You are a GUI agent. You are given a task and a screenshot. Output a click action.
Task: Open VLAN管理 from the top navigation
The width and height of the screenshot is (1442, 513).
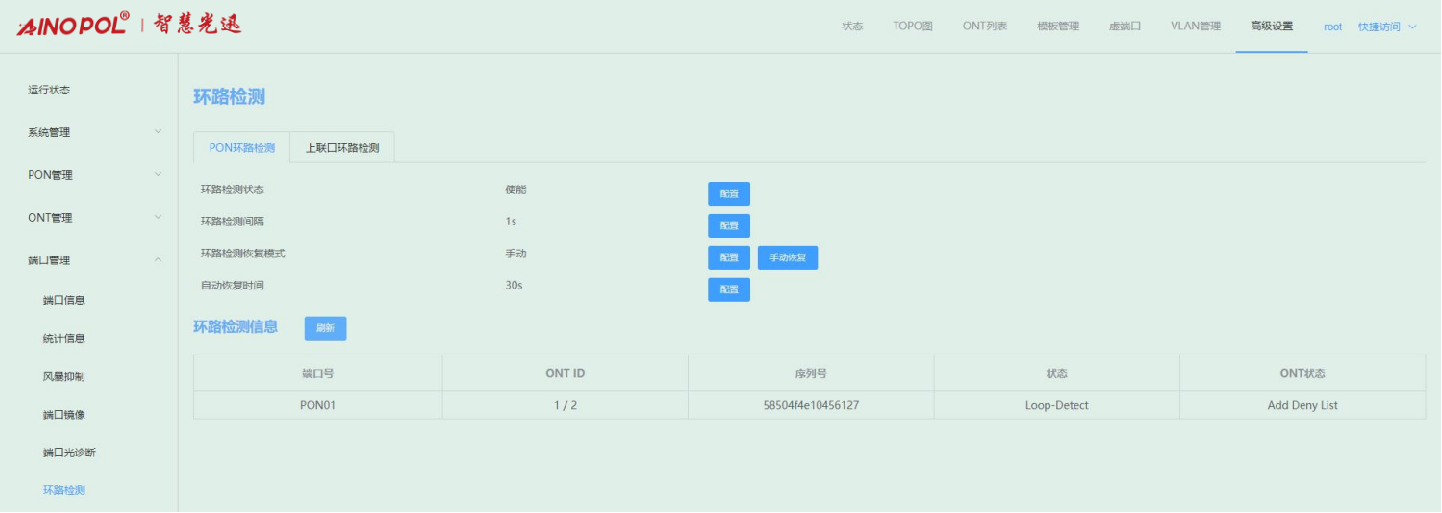1195,26
